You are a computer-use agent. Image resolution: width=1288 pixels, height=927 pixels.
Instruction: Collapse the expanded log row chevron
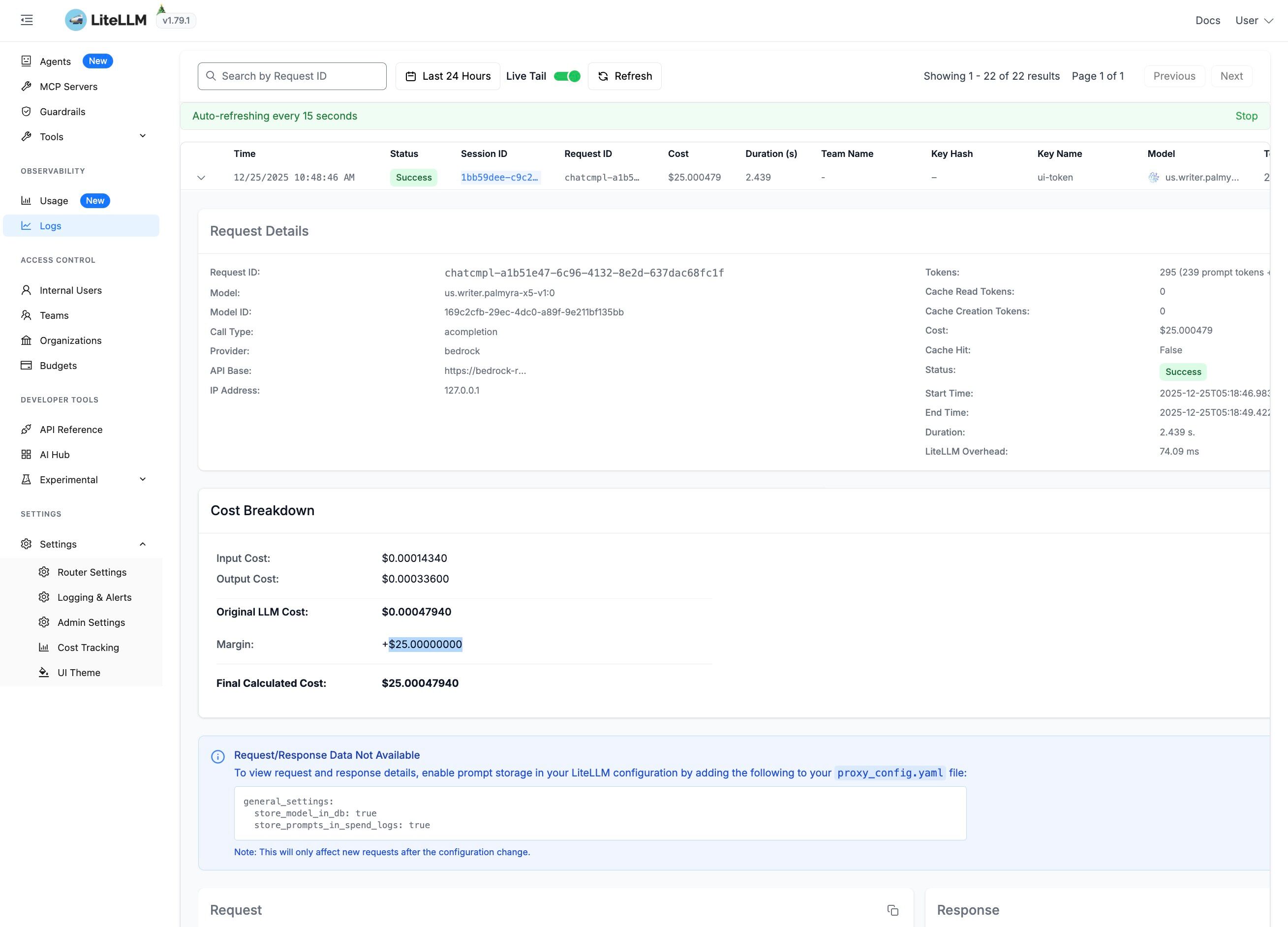pos(201,178)
